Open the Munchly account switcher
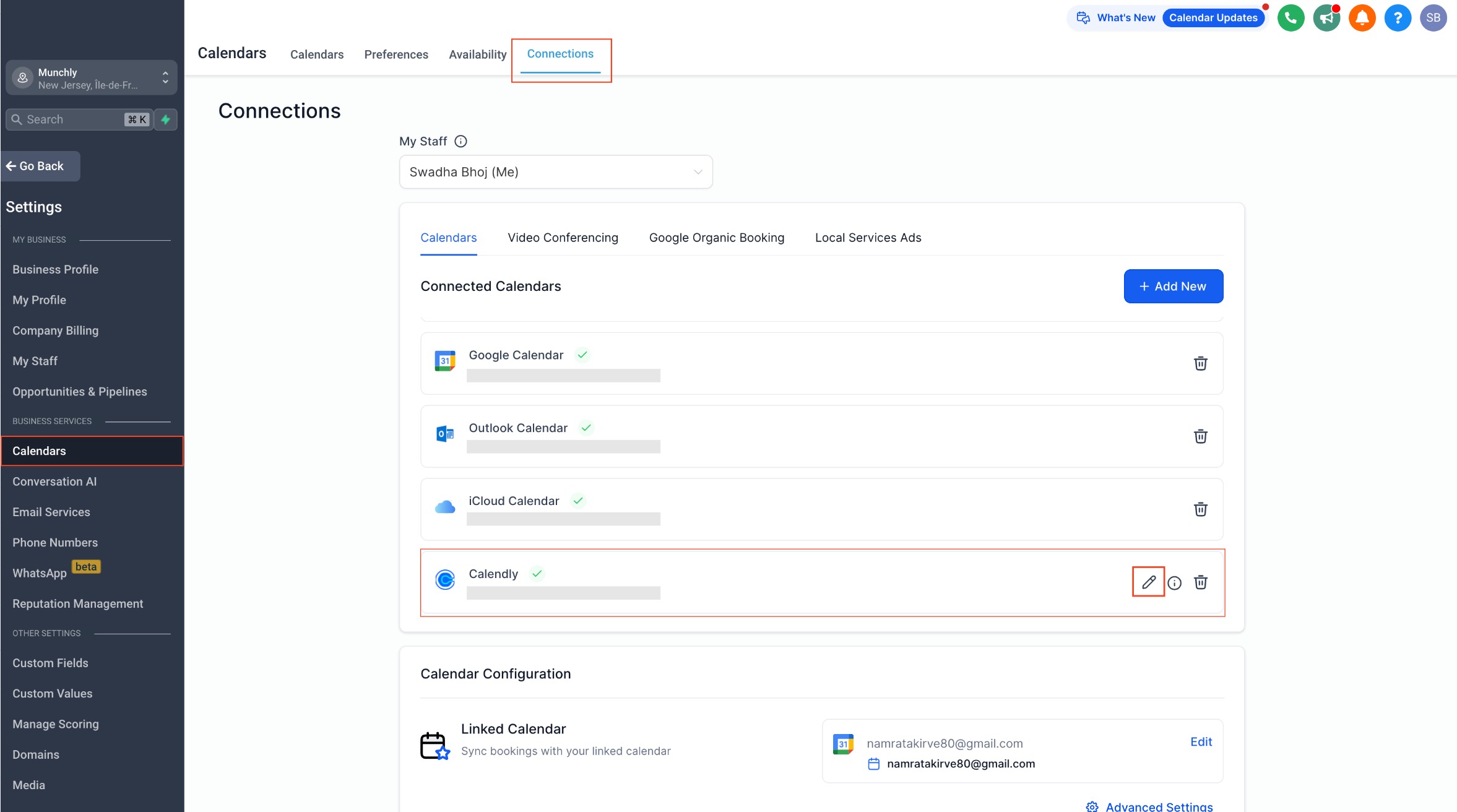This screenshot has width=1457, height=812. [x=91, y=78]
